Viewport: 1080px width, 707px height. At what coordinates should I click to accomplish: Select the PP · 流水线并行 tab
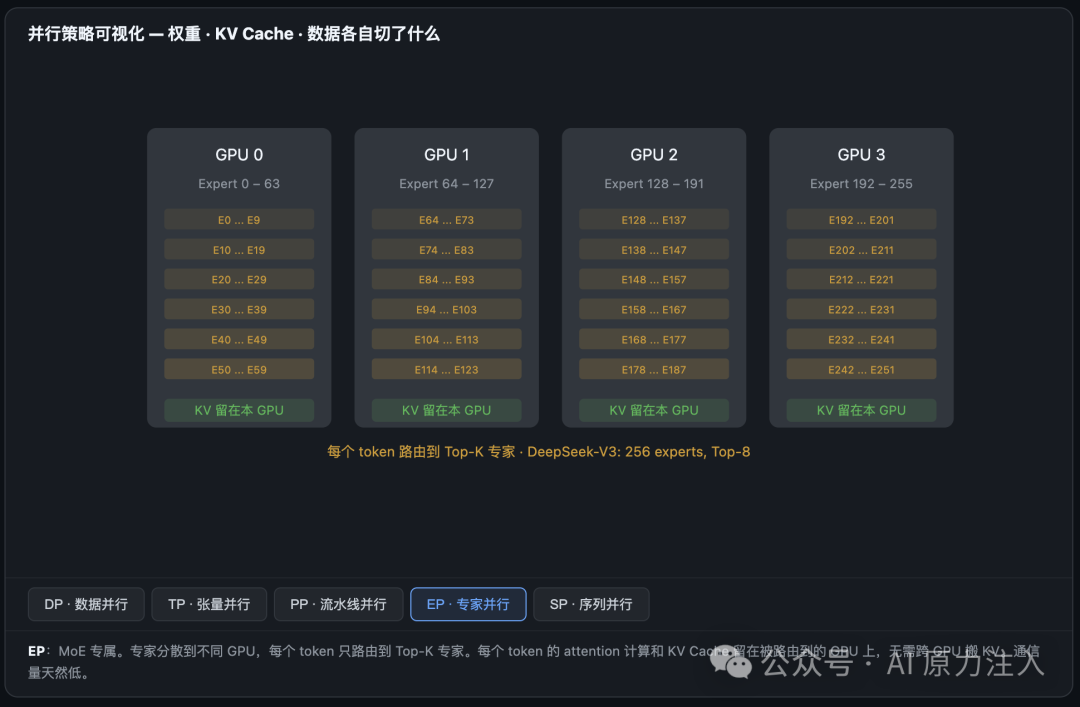click(x=338, y=604)
